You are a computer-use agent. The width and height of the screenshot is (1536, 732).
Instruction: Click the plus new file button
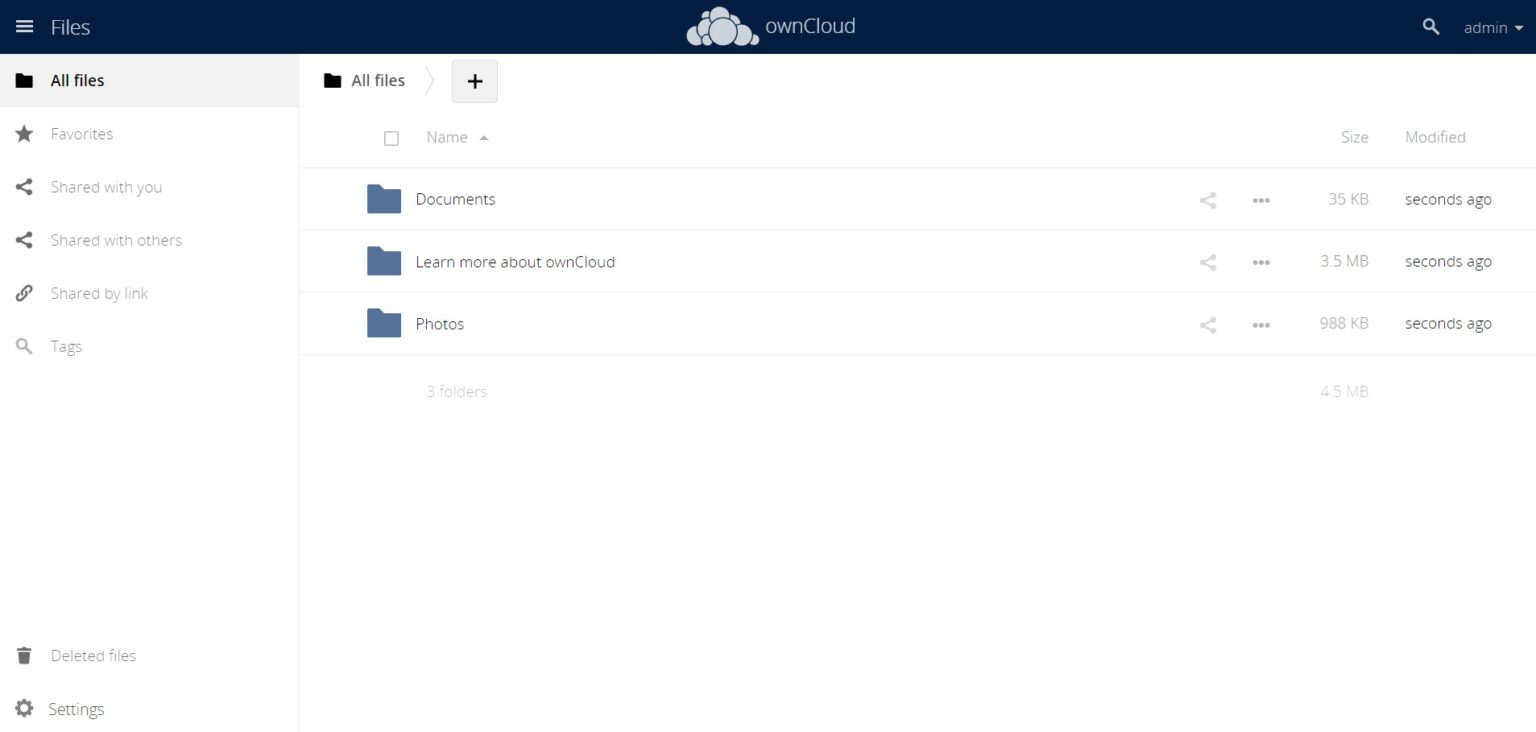point(475,81)
